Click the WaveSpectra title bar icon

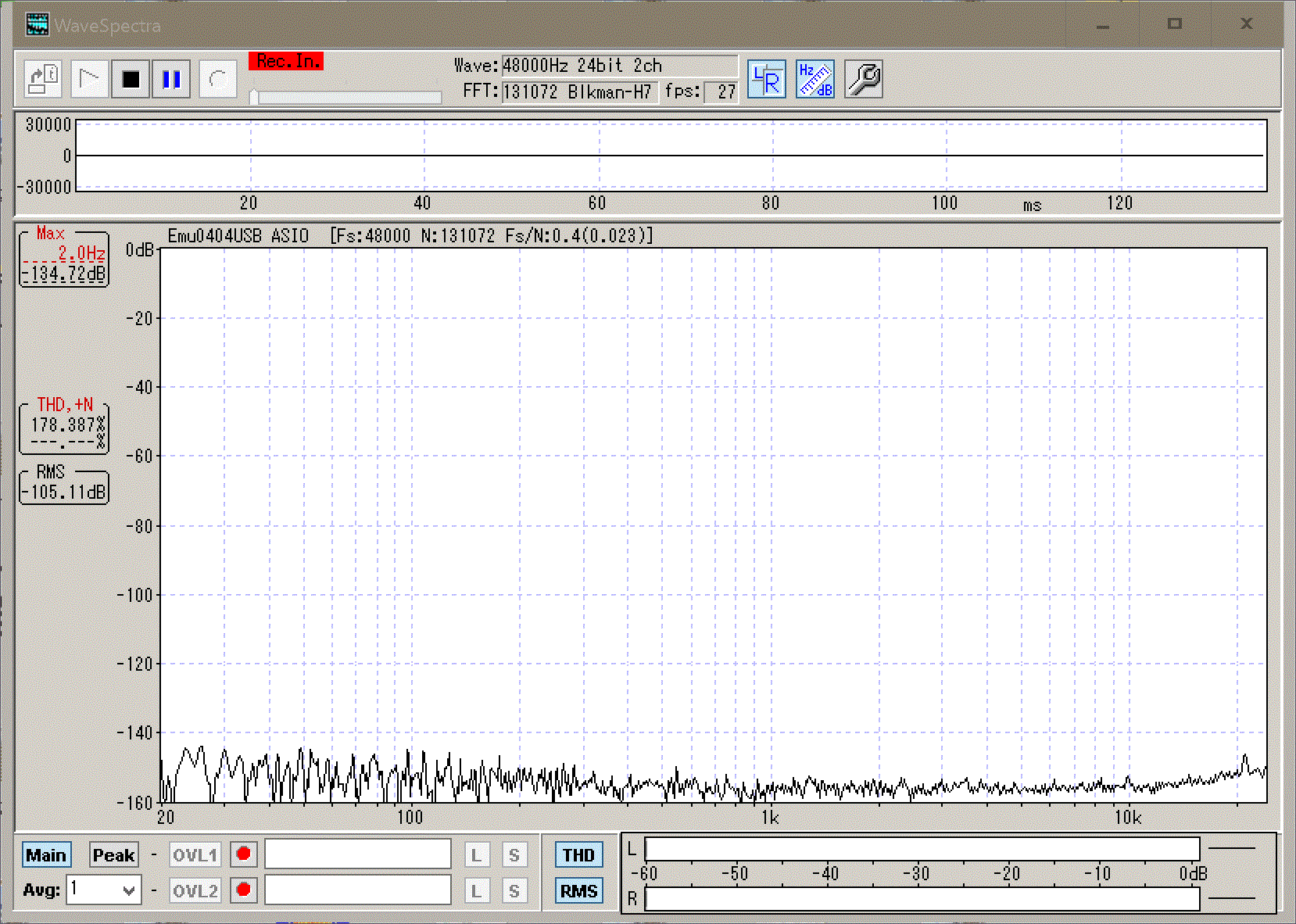(37, 25)
